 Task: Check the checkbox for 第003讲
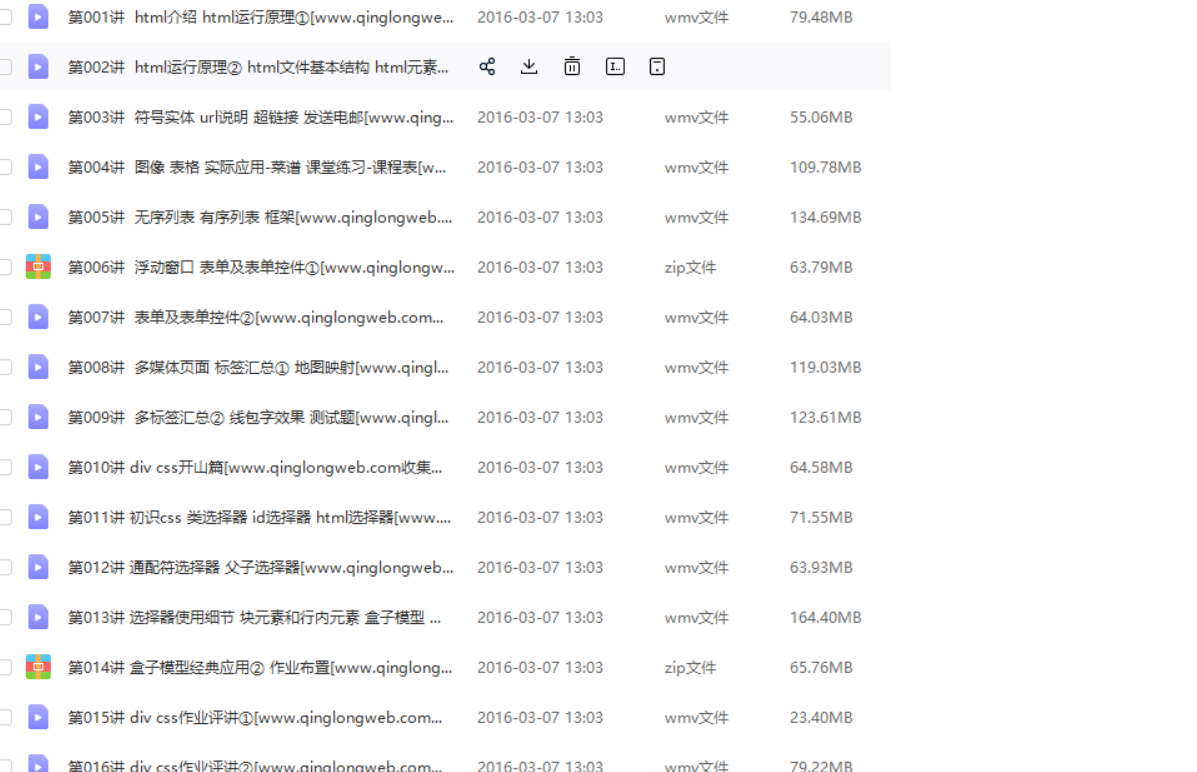(x=6, y=116)
